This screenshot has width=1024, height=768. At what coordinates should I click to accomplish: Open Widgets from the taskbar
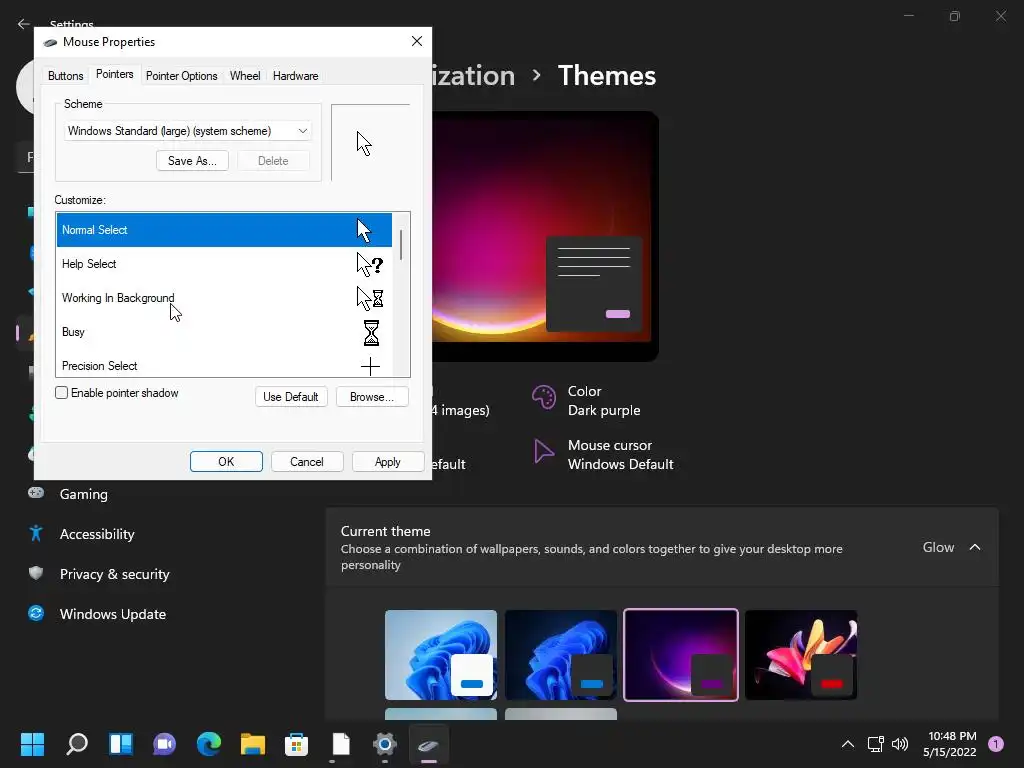pos(121,744)
